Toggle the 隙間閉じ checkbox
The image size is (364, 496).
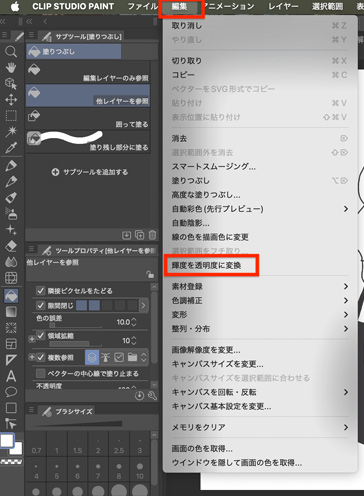click(x=41, y=305)
